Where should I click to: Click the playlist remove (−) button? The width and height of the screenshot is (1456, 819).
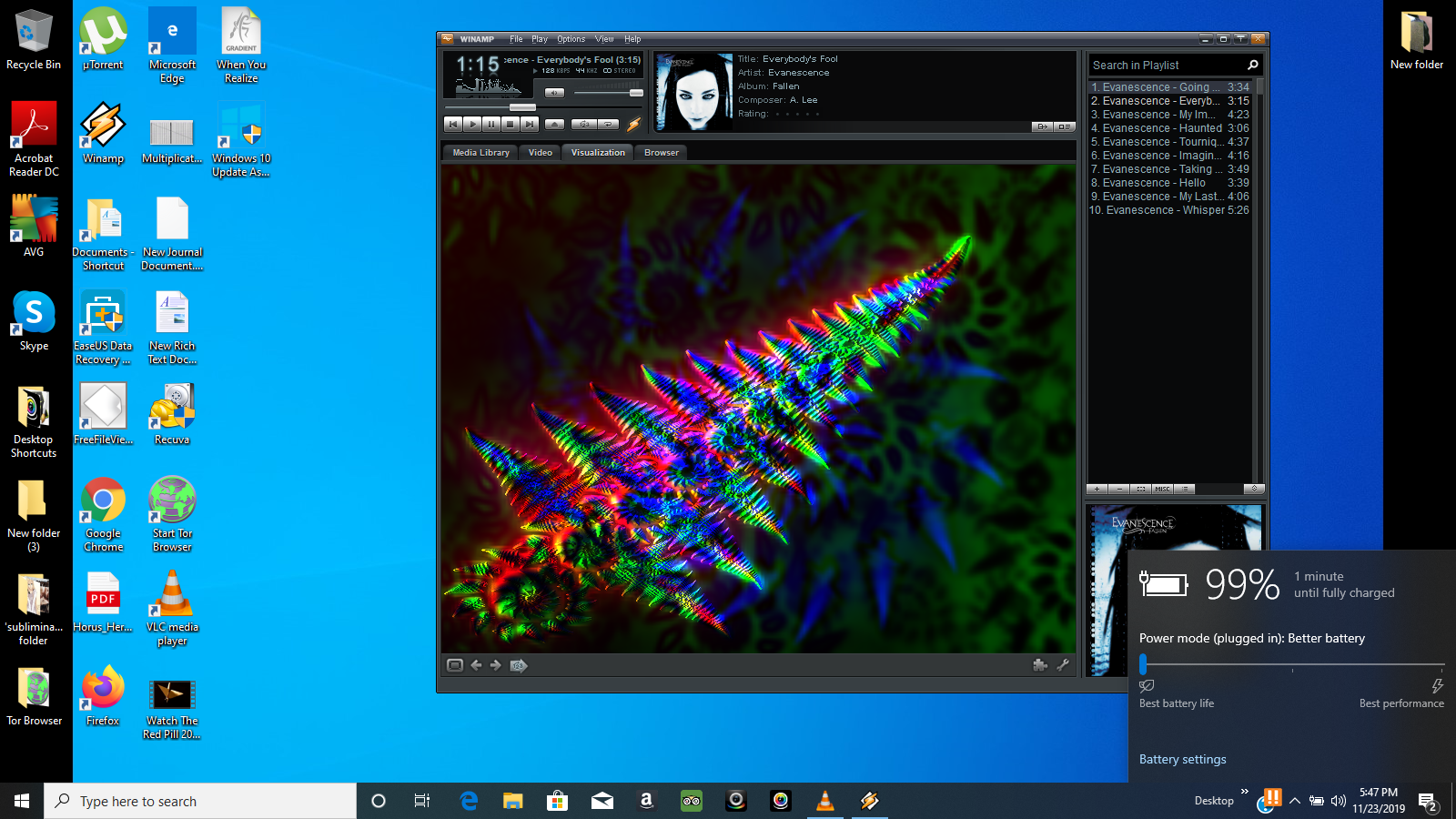(1119, 489)
